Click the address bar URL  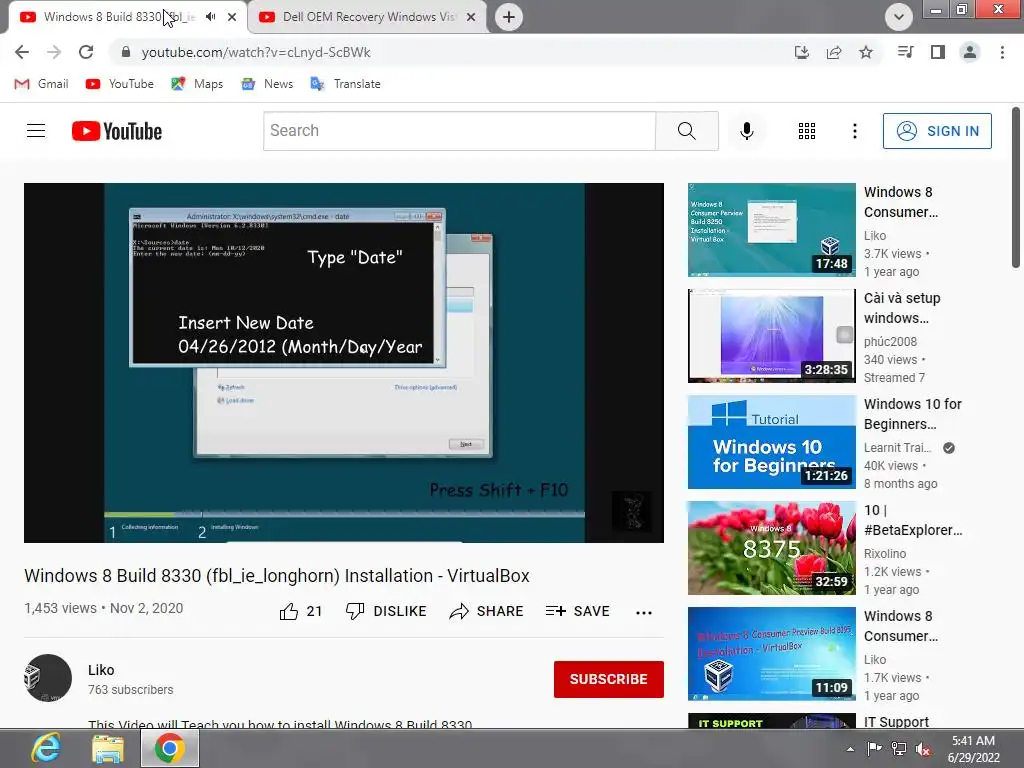click(256, 52)
